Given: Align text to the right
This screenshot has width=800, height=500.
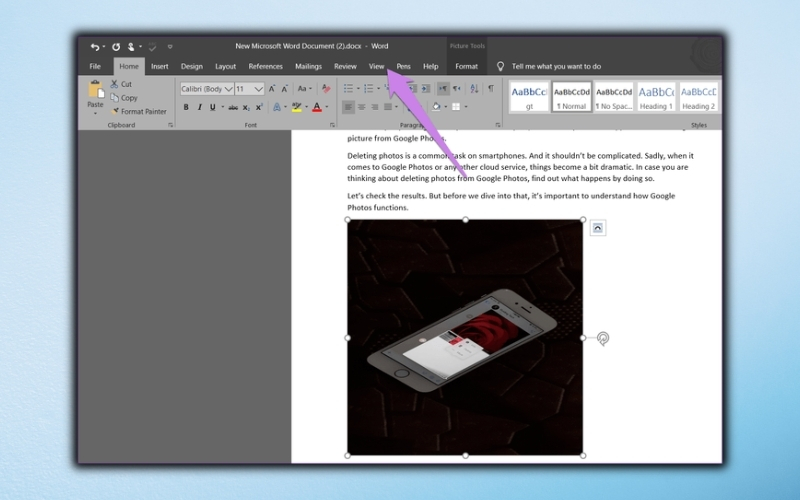Looking at the screenshot, I should [x=374, y=107].
